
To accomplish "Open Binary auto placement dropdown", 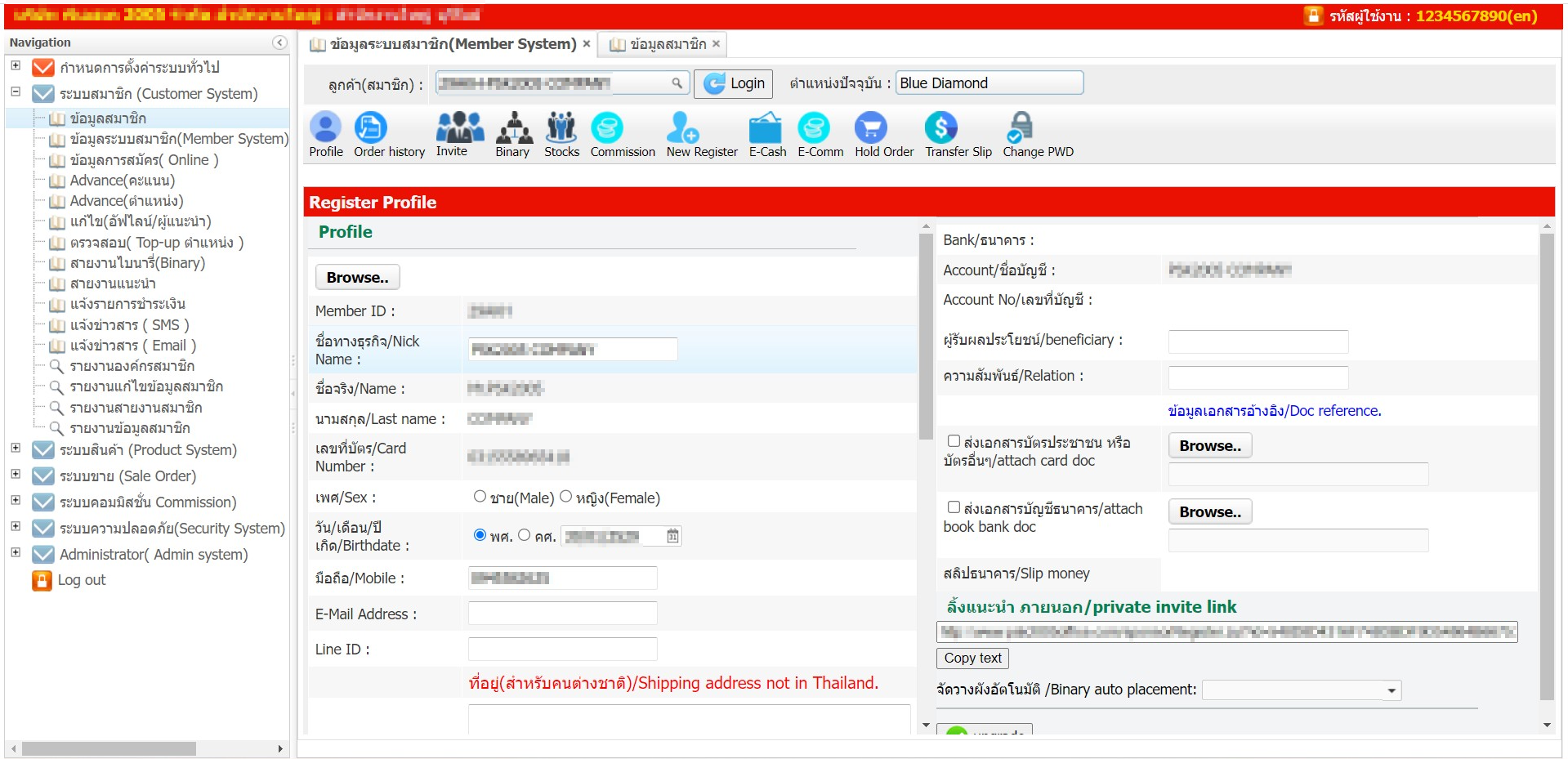I will (x=1391, y=691).
